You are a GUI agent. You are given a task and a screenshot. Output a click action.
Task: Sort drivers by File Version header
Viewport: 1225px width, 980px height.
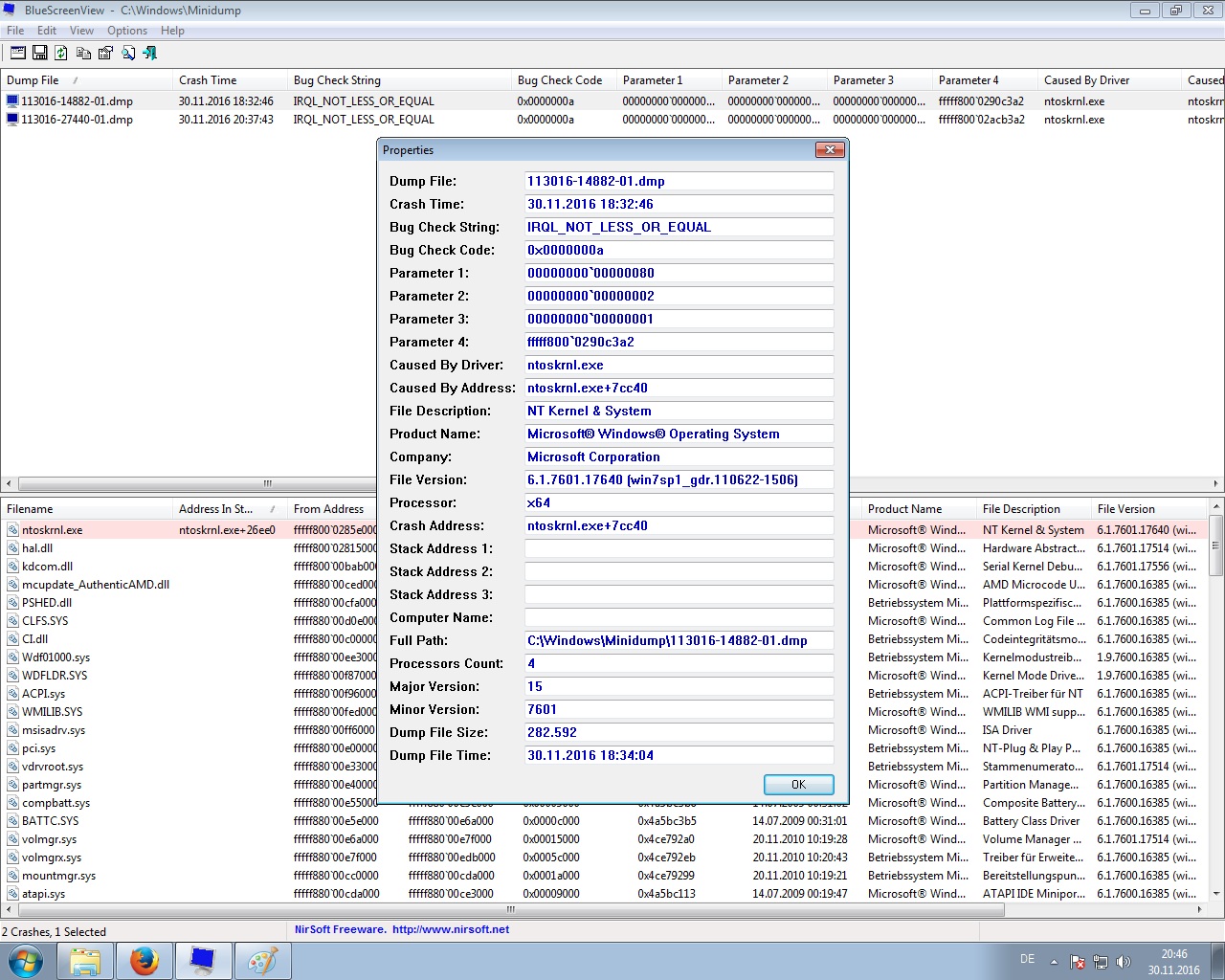click(1149, 509)
